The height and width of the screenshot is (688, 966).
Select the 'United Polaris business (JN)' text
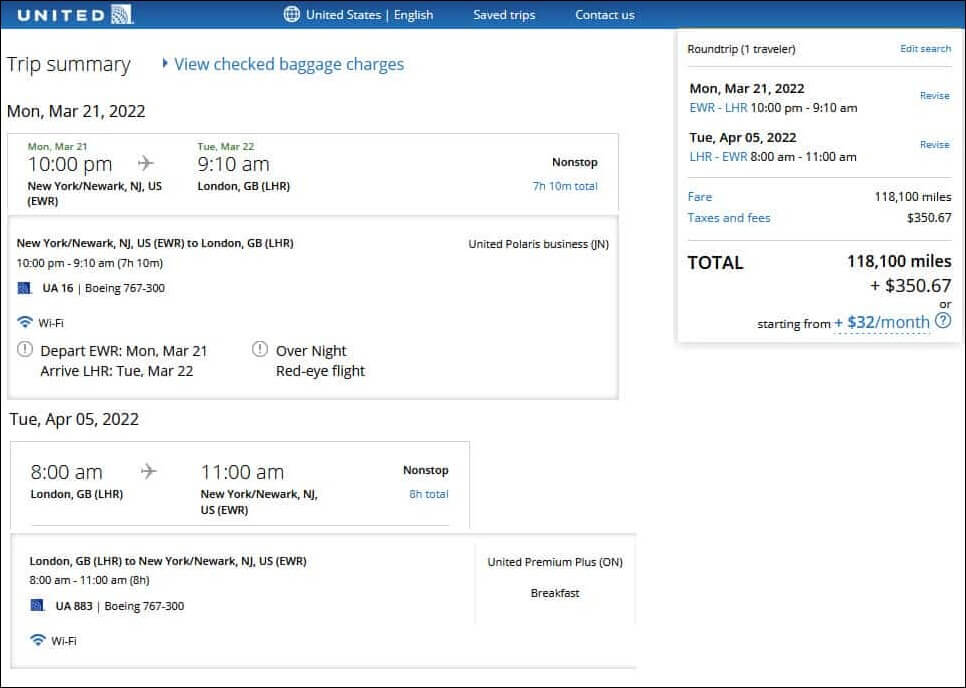click(538, 244)
